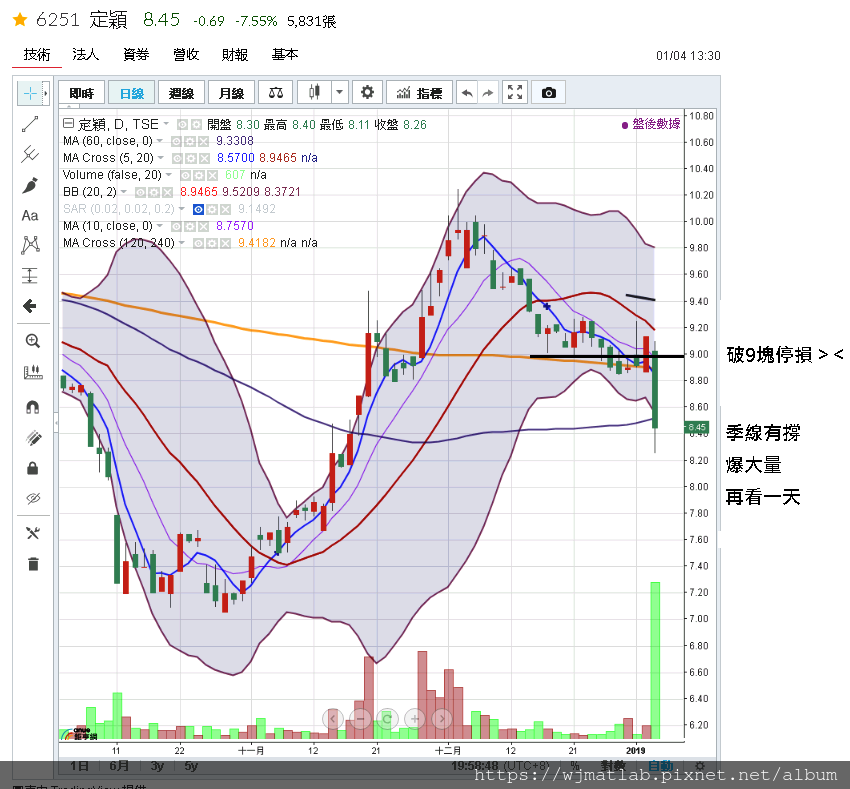Open chart style dropdown arrow
The image size is (850, 789).
(339, 92)
